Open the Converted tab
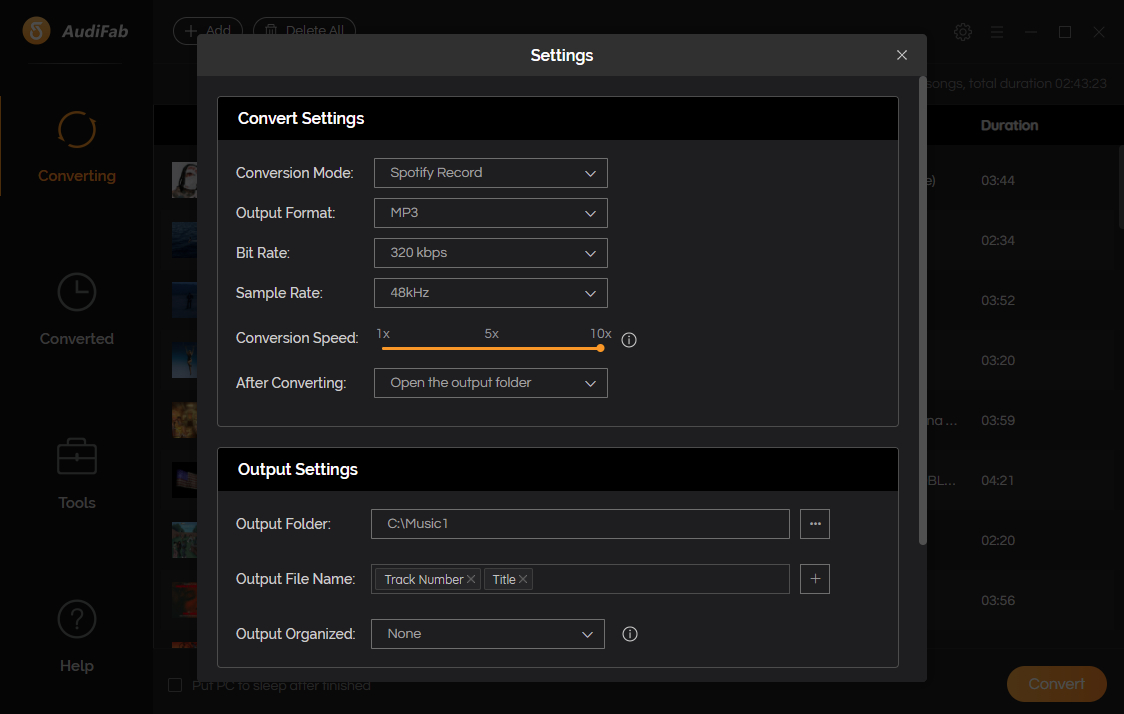This screenshot has width=1124, height=714. 77,310
